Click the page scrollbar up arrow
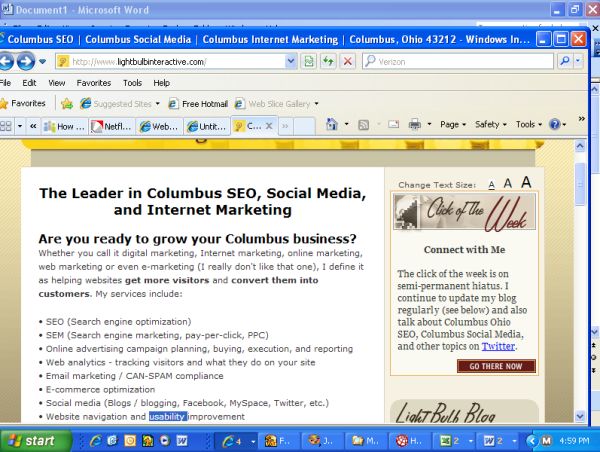The image size is (600, 452). (x=580, y=146)
